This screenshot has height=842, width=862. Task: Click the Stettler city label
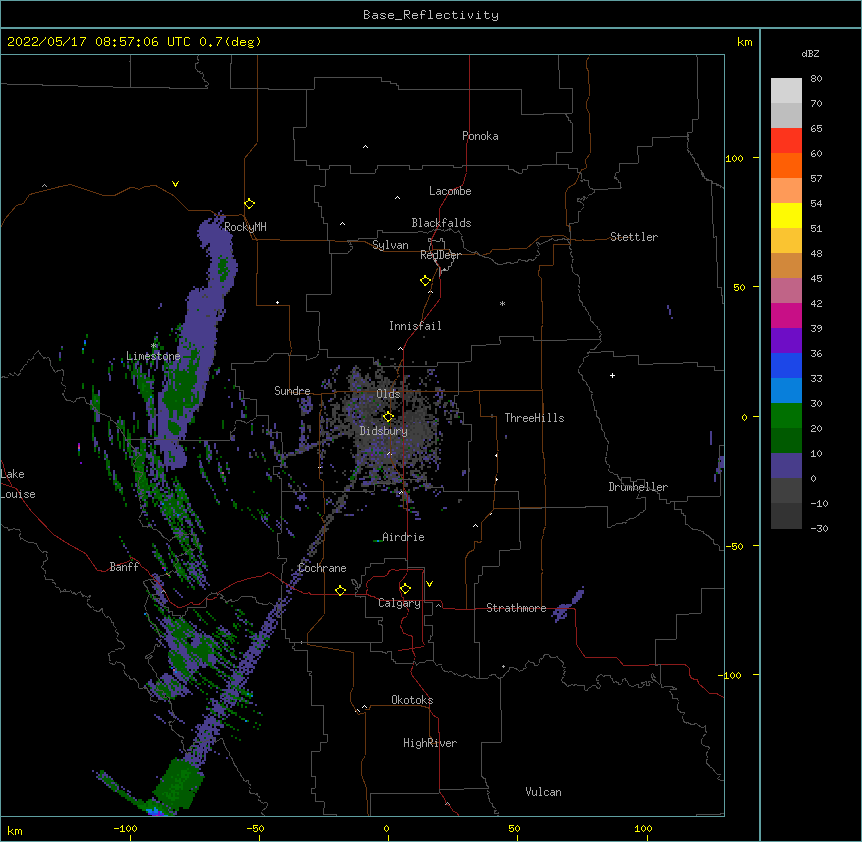[x=634, y=237]
